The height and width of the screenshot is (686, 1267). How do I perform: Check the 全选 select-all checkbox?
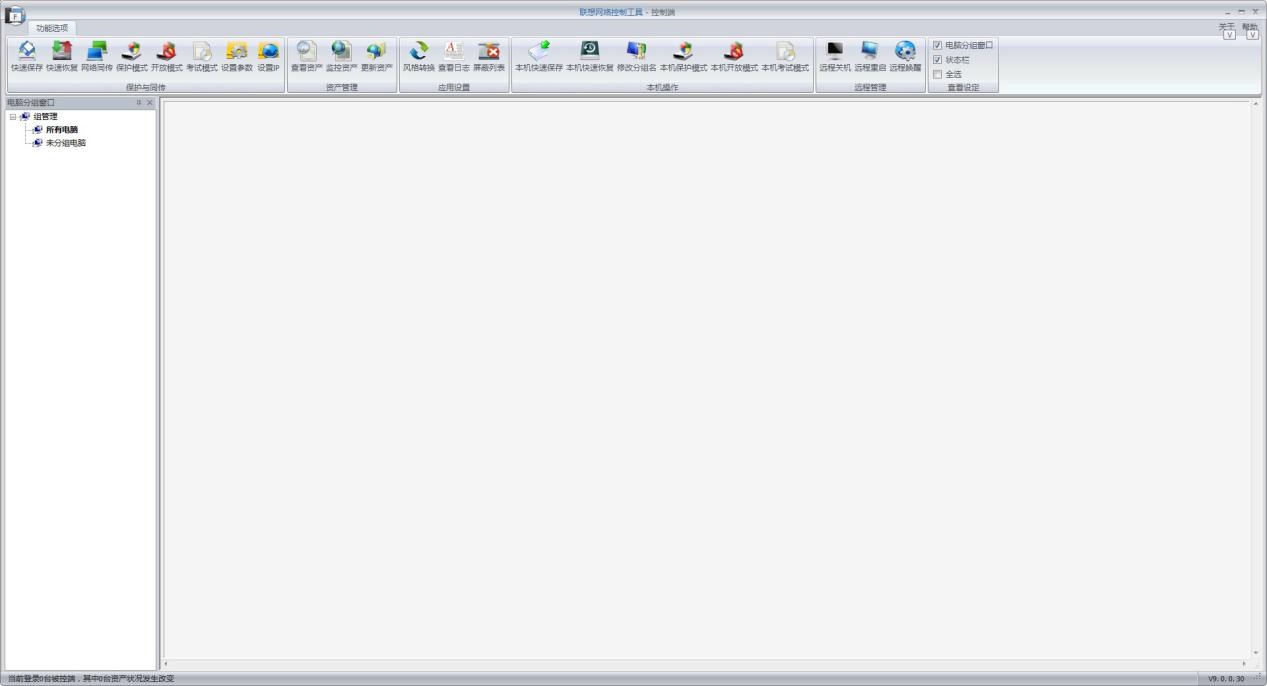pos(937,74)
